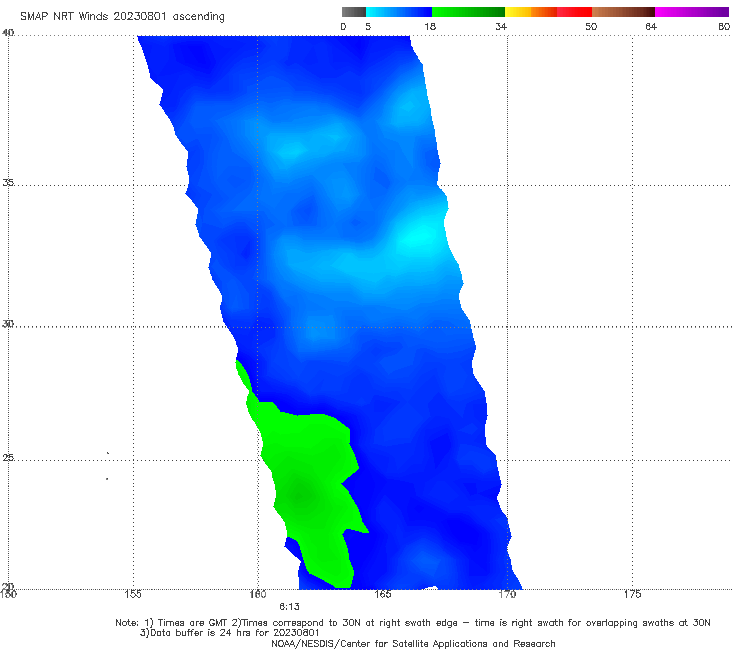Click the note 'Data buffer is 24 hrs for 20230801'
Viewport: 740px width, 650px height.
click(230, 633)
